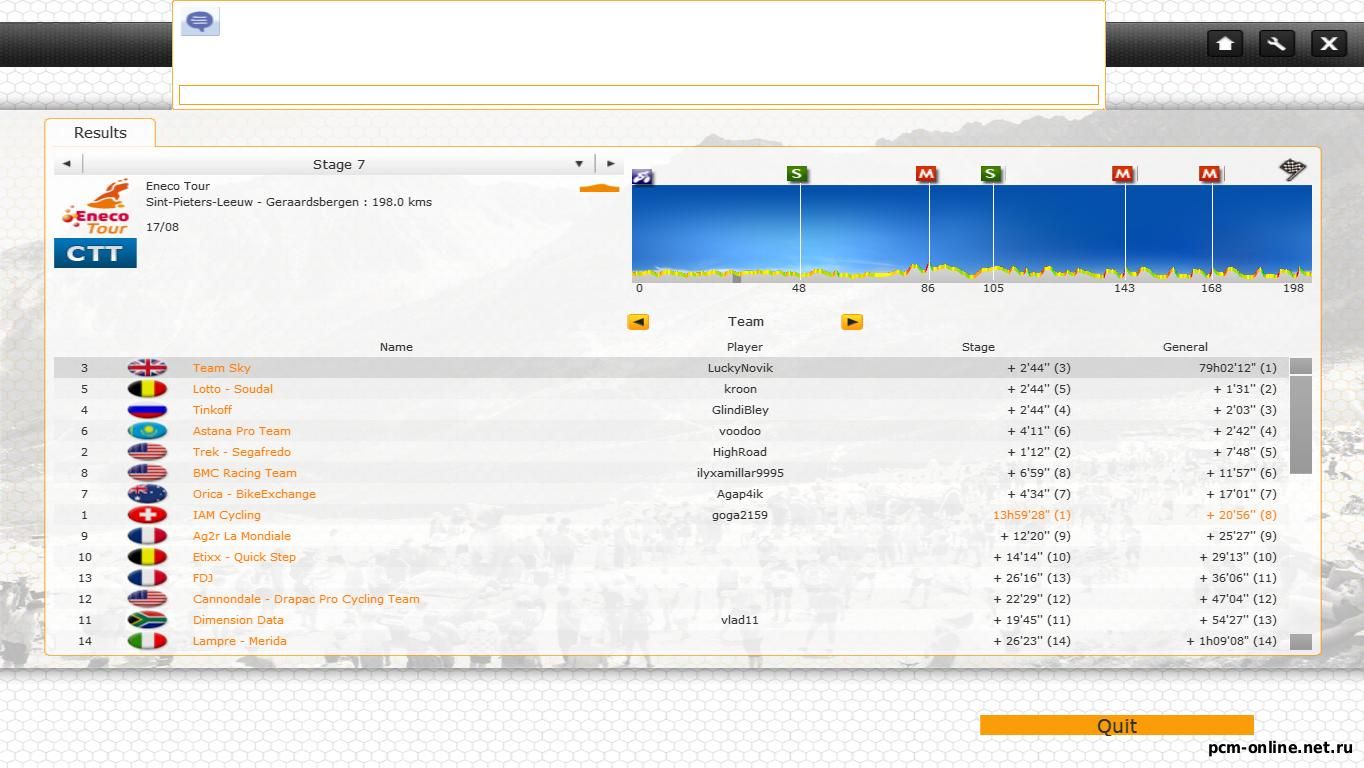The width and height of the screenshot is (1364, 768).
Task: Open BMC Racing Team link
Action: click(245, 473)
